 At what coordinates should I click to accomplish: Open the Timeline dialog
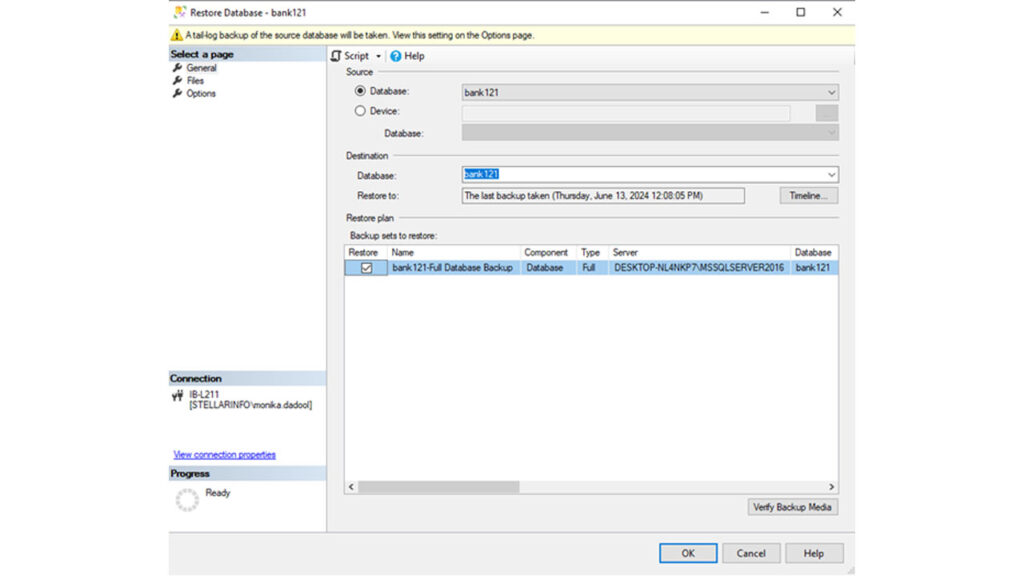click(x=808, y=196)
